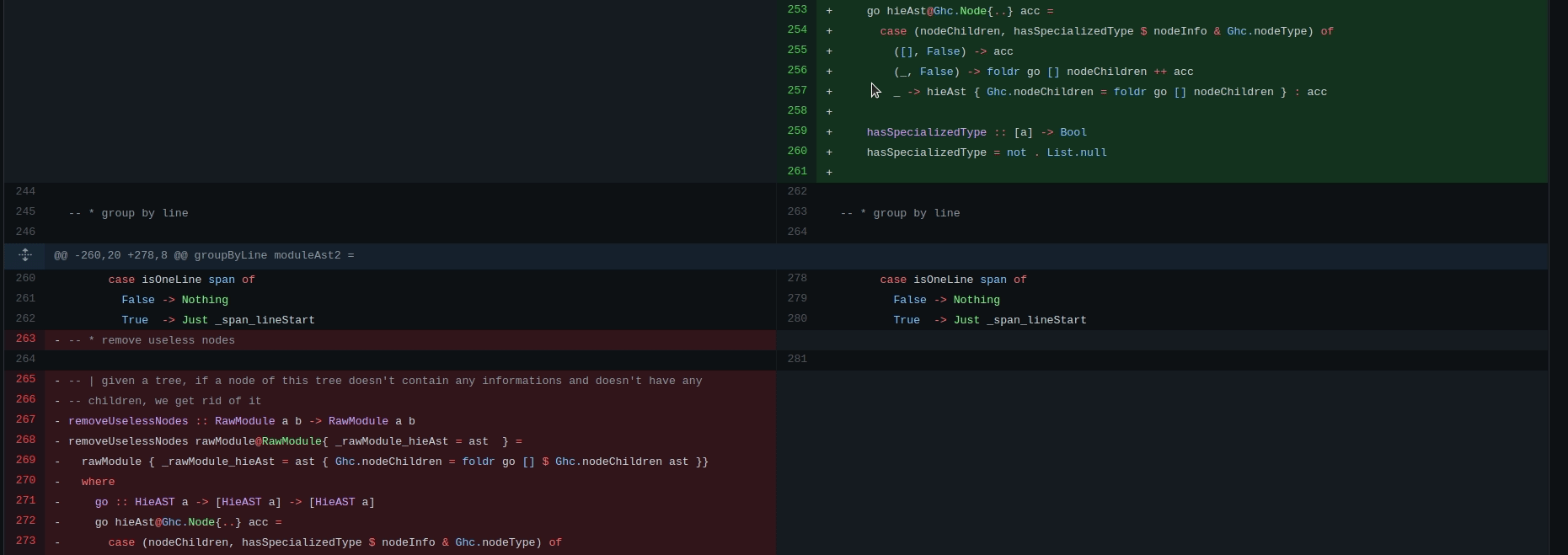
Task: Click added code '([], False) -> acc'
Action: [x=954, y=51]
